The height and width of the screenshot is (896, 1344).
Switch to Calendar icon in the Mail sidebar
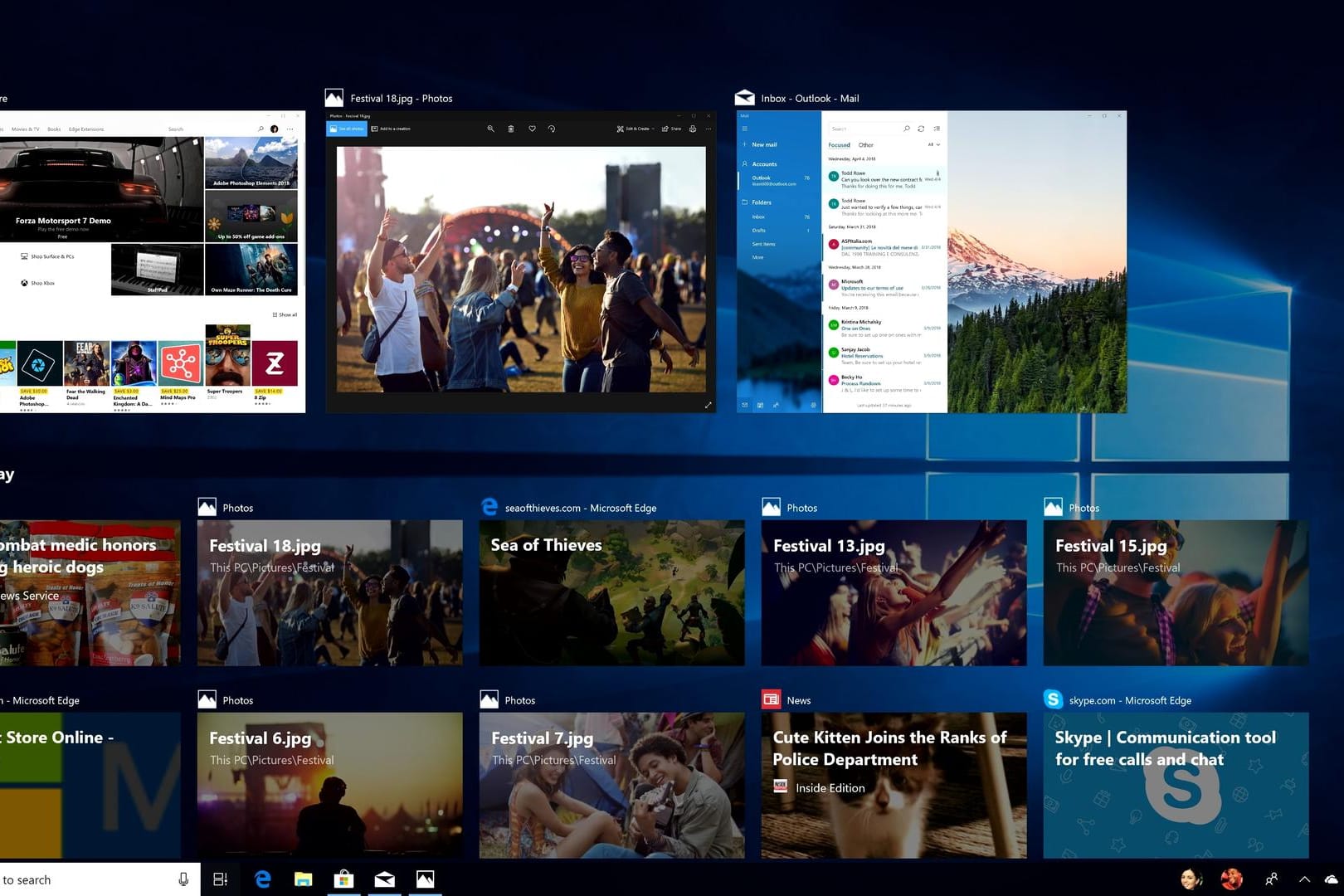[x=760, y=405]
